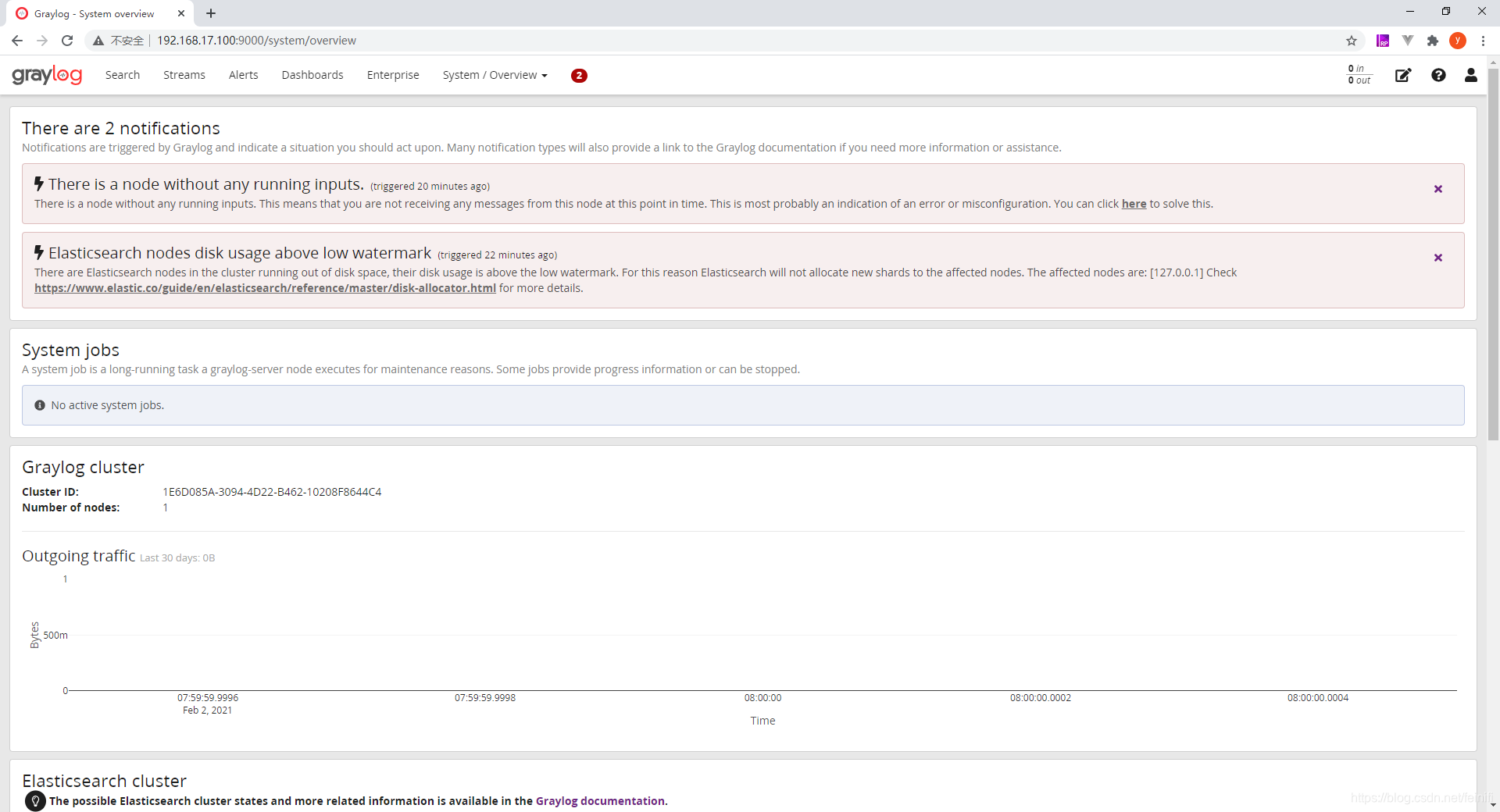
Task: Click the red notification badge showing 2
Action: click(579, 76)
